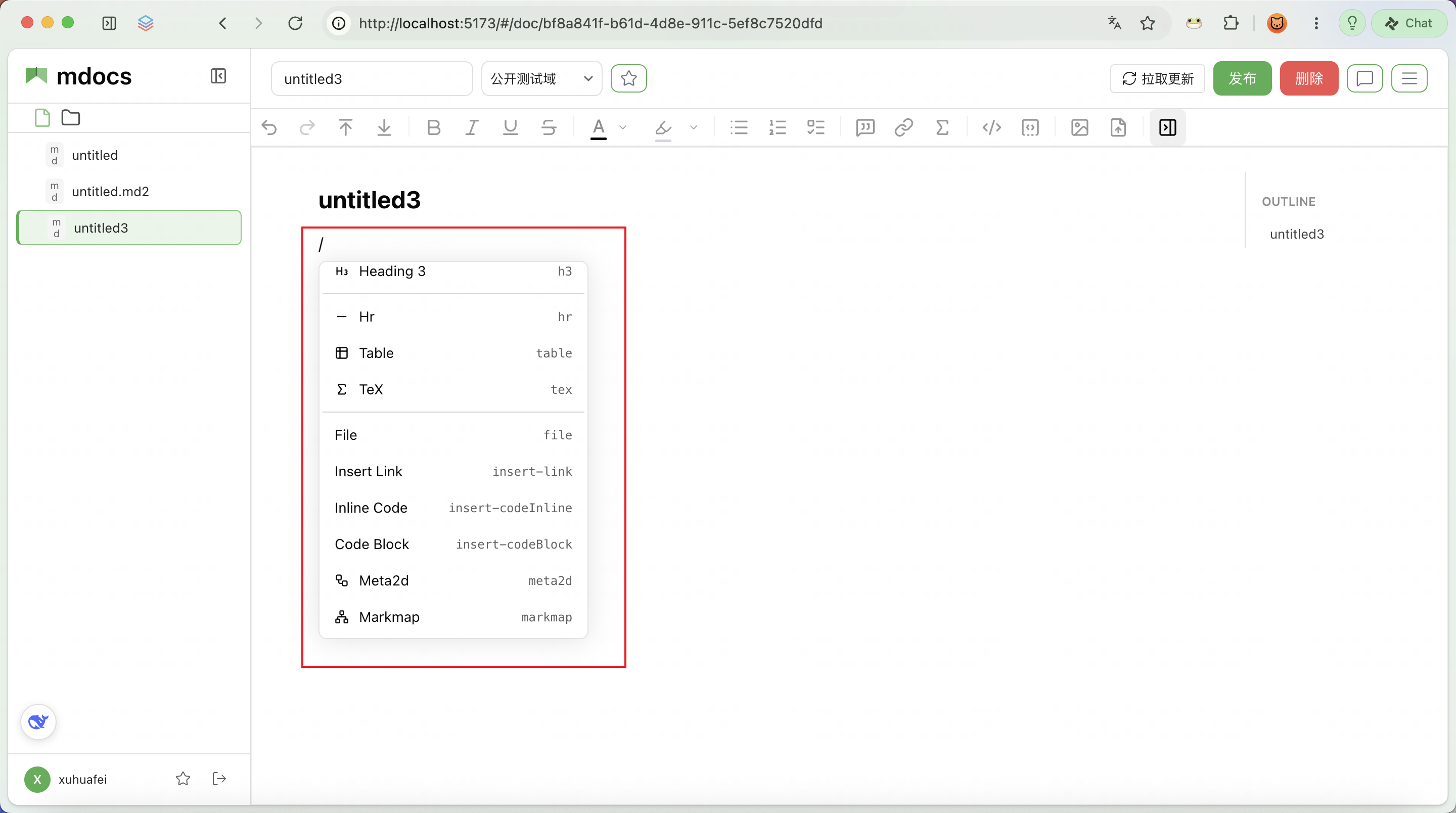Viewport: 1456px width, 813px height.
Task: Choose Code Block from slash menu
Action: (x=453, y=545)
